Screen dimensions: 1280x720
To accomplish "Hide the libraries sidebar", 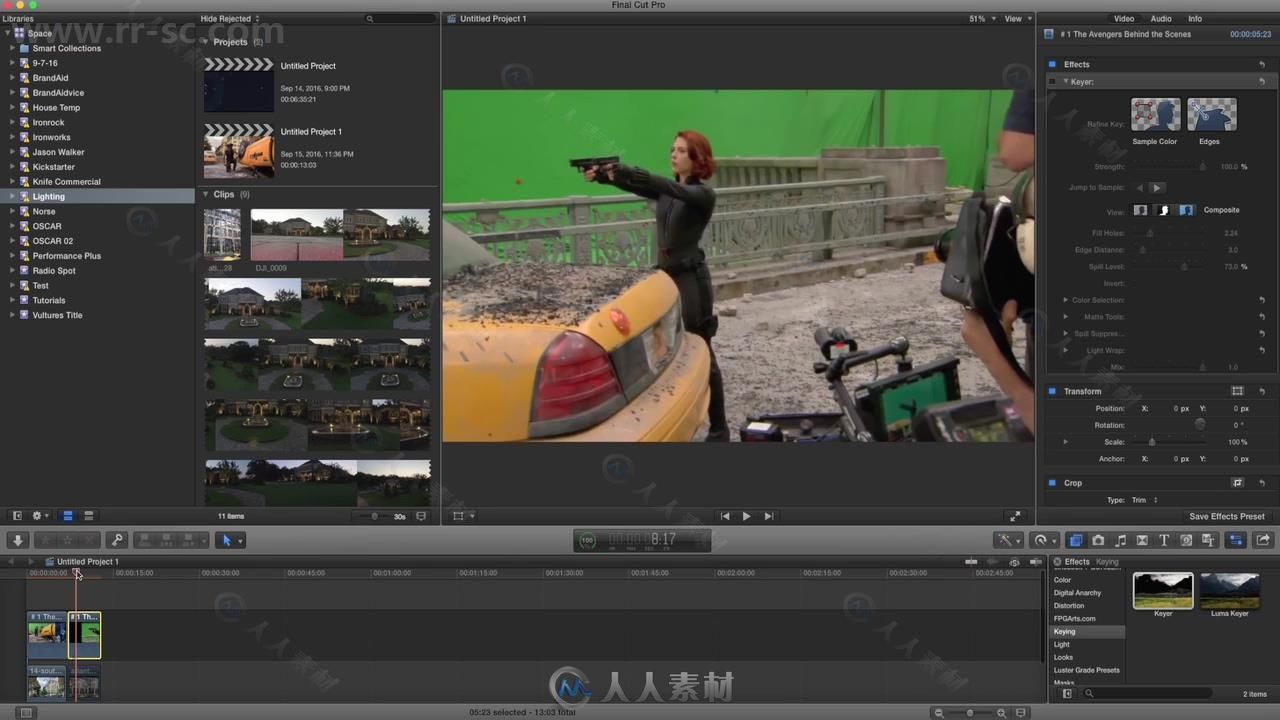I will 17,516.
